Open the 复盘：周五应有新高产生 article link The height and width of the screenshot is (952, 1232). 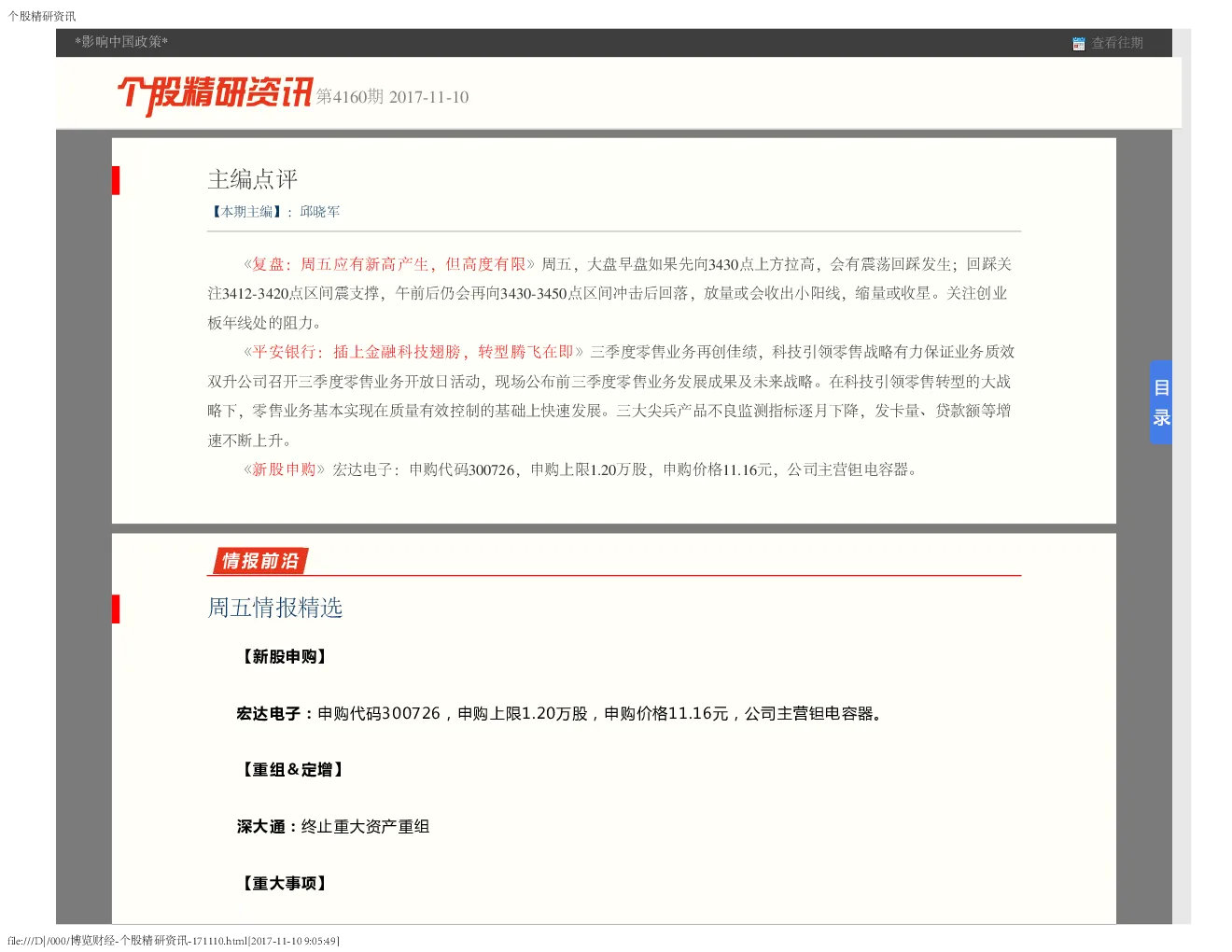coord(389,264)
